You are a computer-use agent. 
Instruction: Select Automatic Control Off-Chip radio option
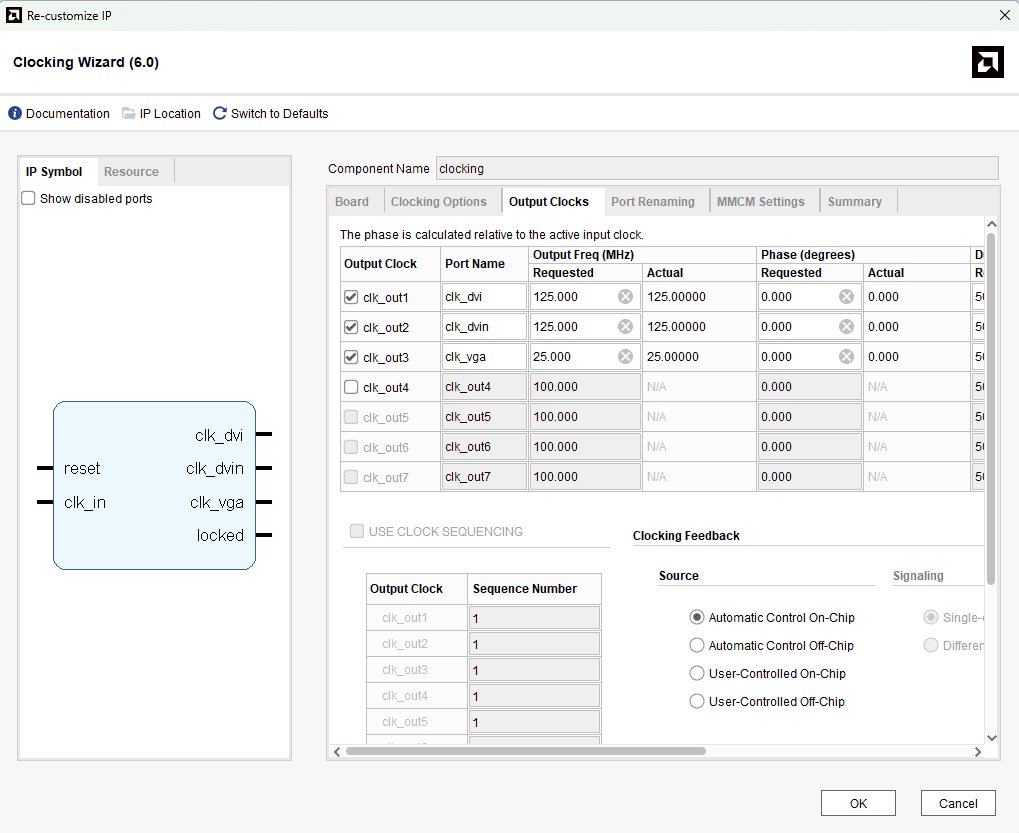[697, 646]
